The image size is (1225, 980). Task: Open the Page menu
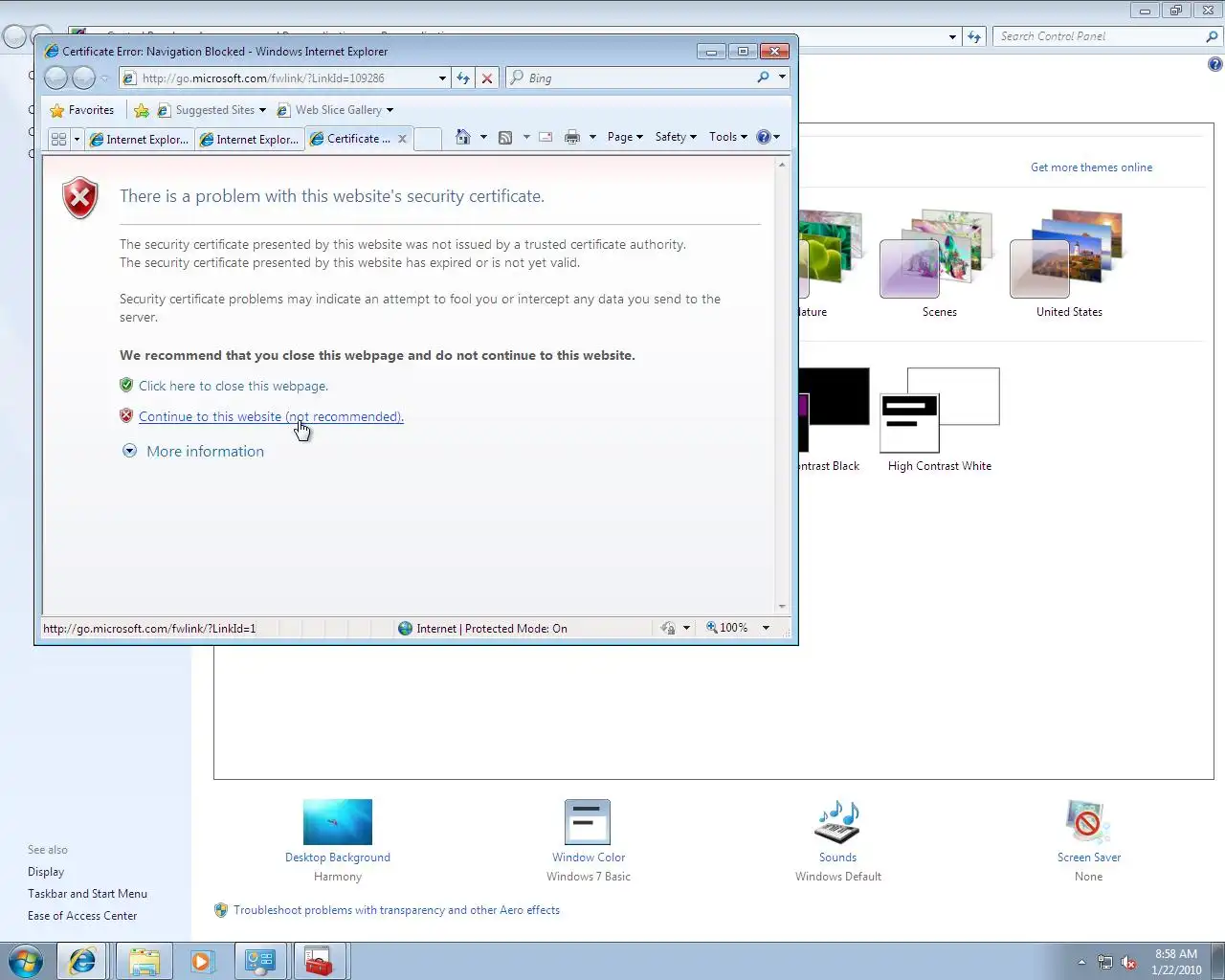(625, 137)
